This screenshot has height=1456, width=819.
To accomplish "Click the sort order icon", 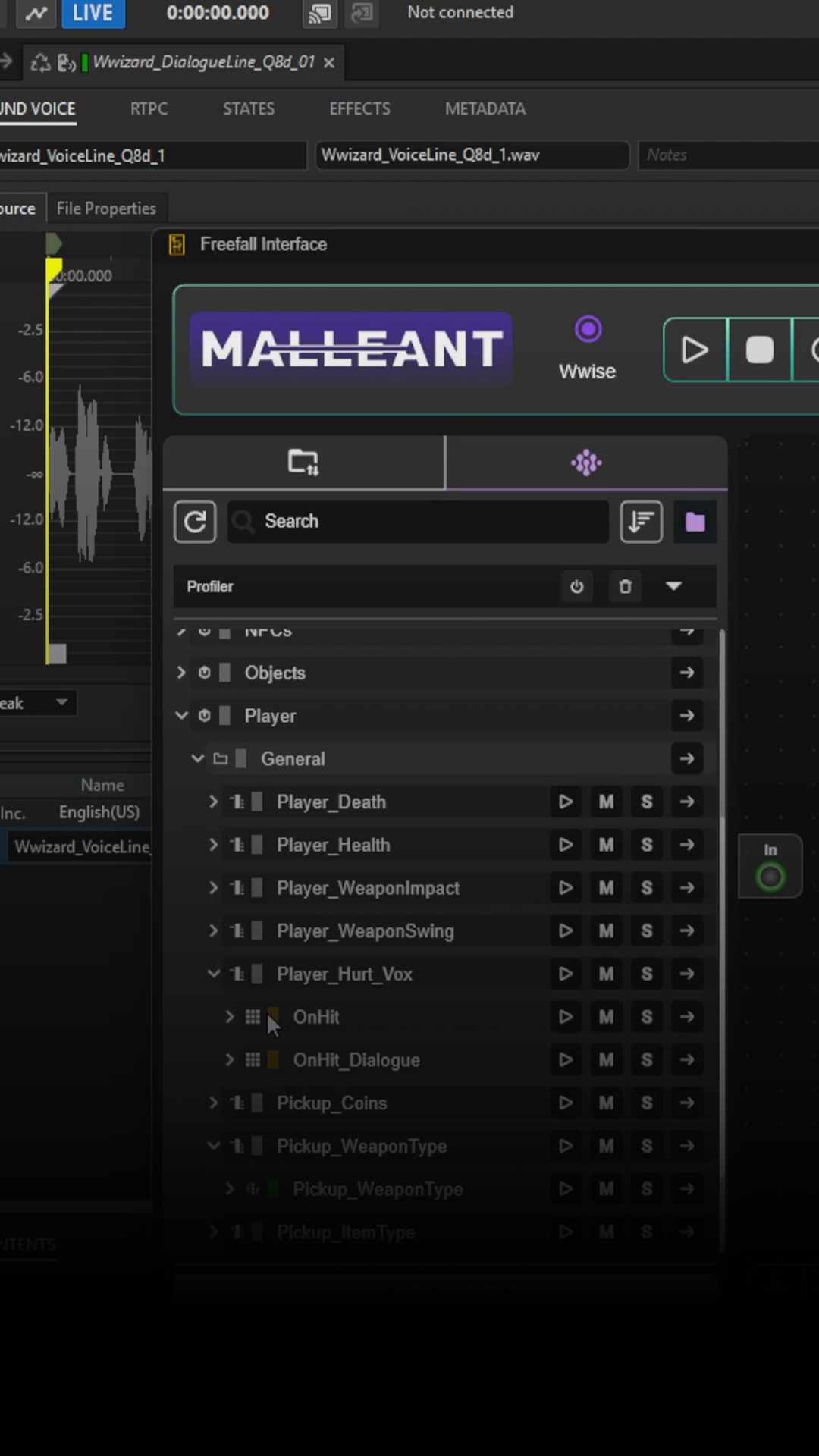I will pos(642,522).
